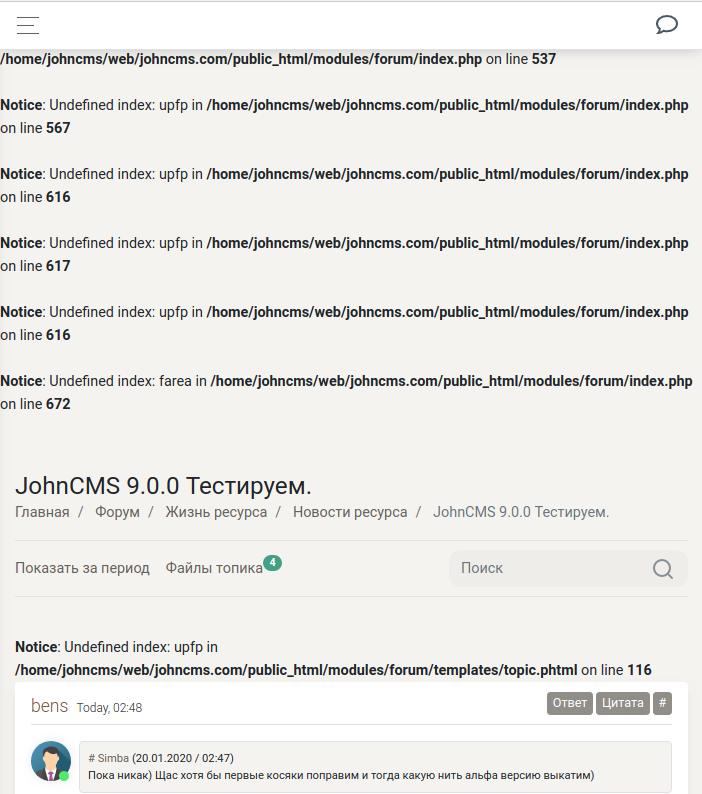Open Файлы топика tab
Viewport: 702px width, 794px height.
coord(214,568)
